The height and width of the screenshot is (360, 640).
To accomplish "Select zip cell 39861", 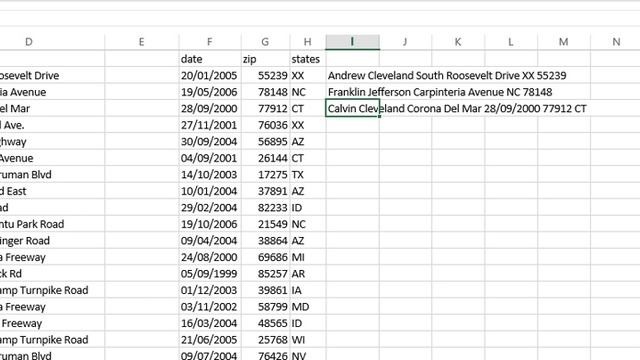I will [265, 290].
